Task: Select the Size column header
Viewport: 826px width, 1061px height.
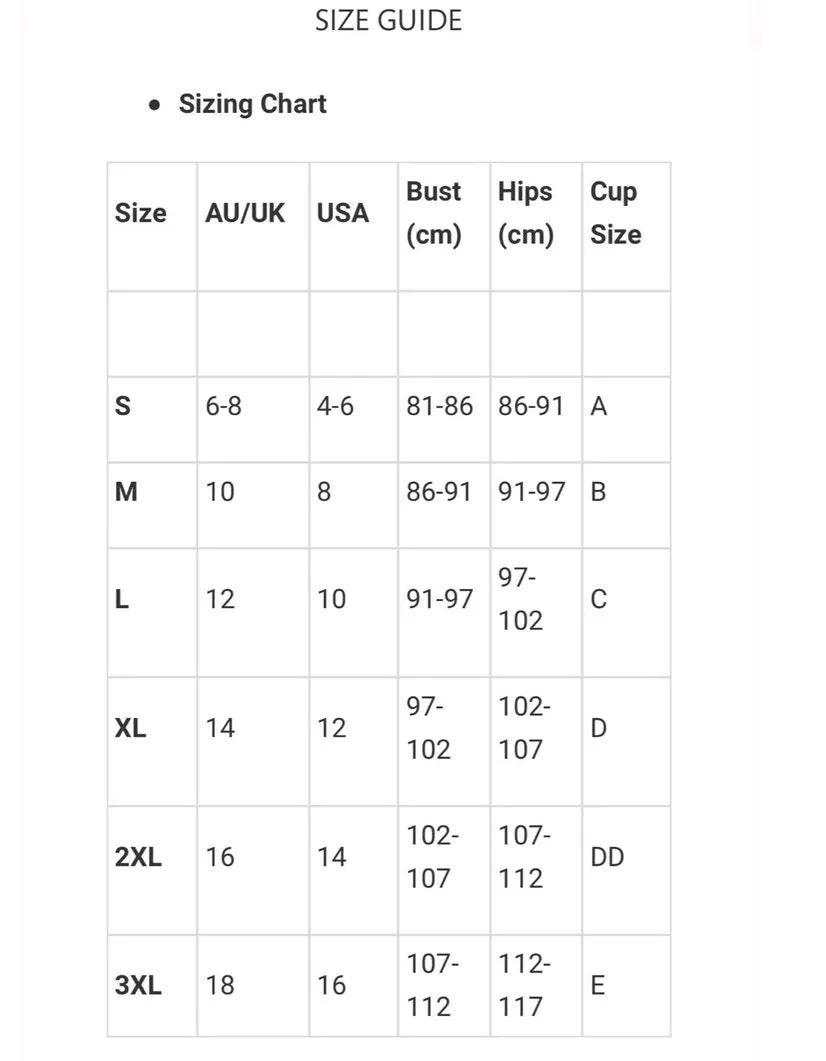Action: 141,213
